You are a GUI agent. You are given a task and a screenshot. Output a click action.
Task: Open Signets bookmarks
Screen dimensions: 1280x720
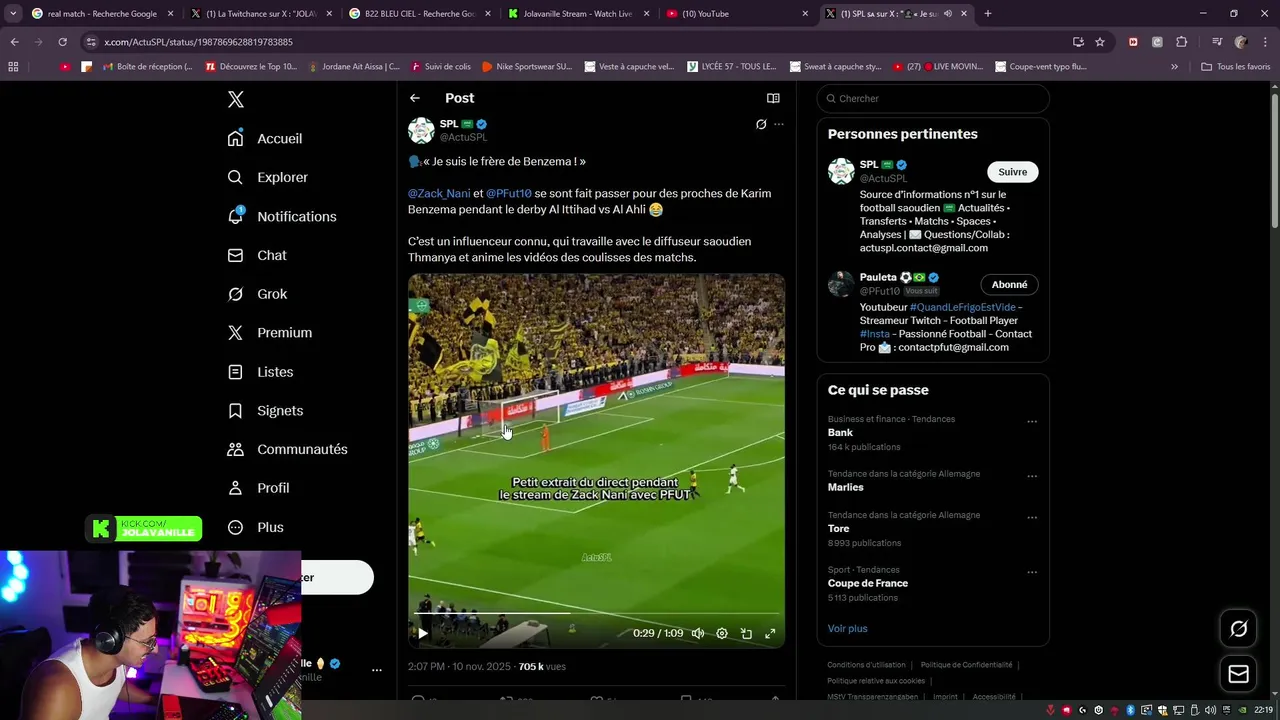point(265,411)
